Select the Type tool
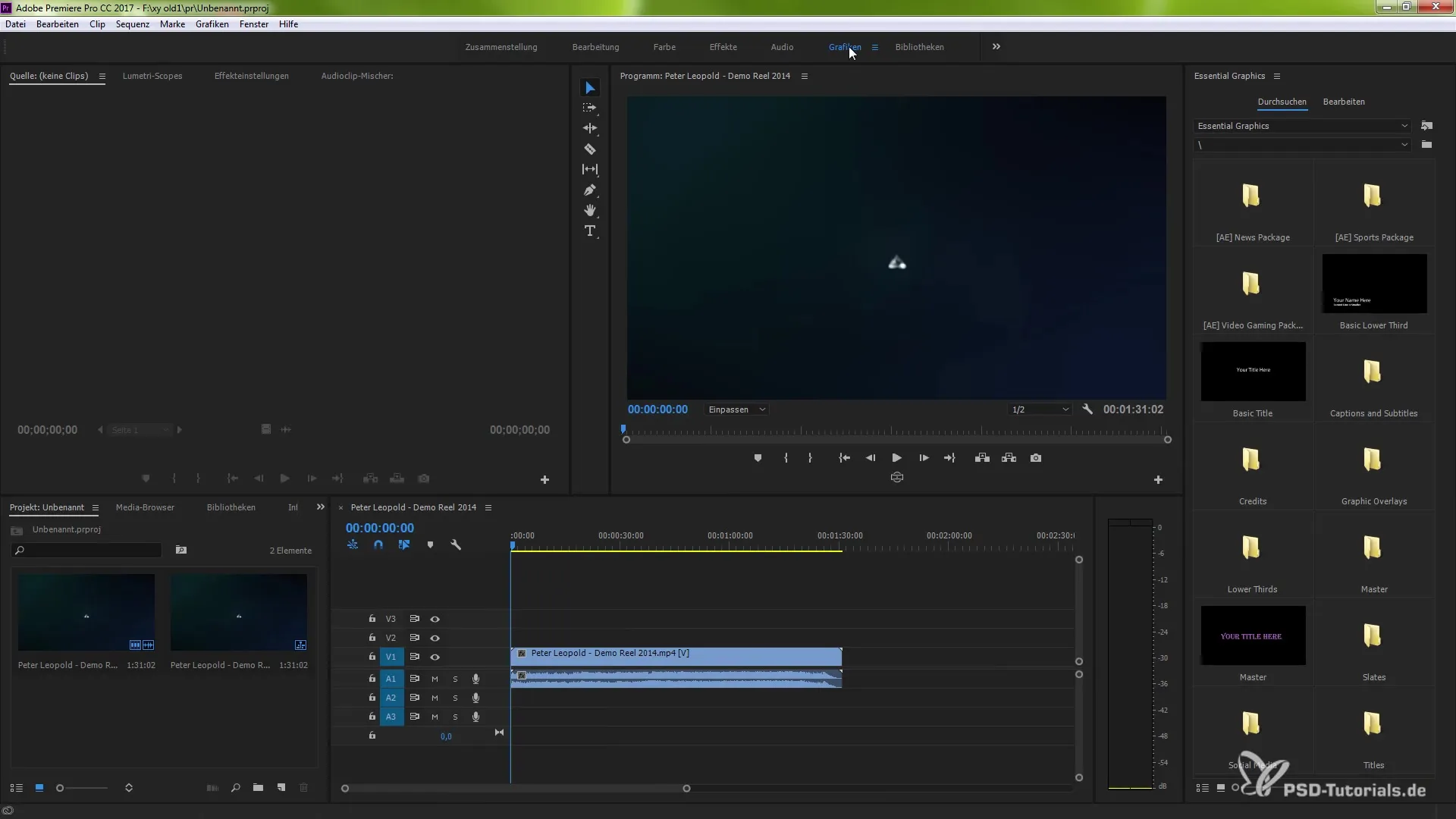1456x819 pixels. click(x=590, y=231)
